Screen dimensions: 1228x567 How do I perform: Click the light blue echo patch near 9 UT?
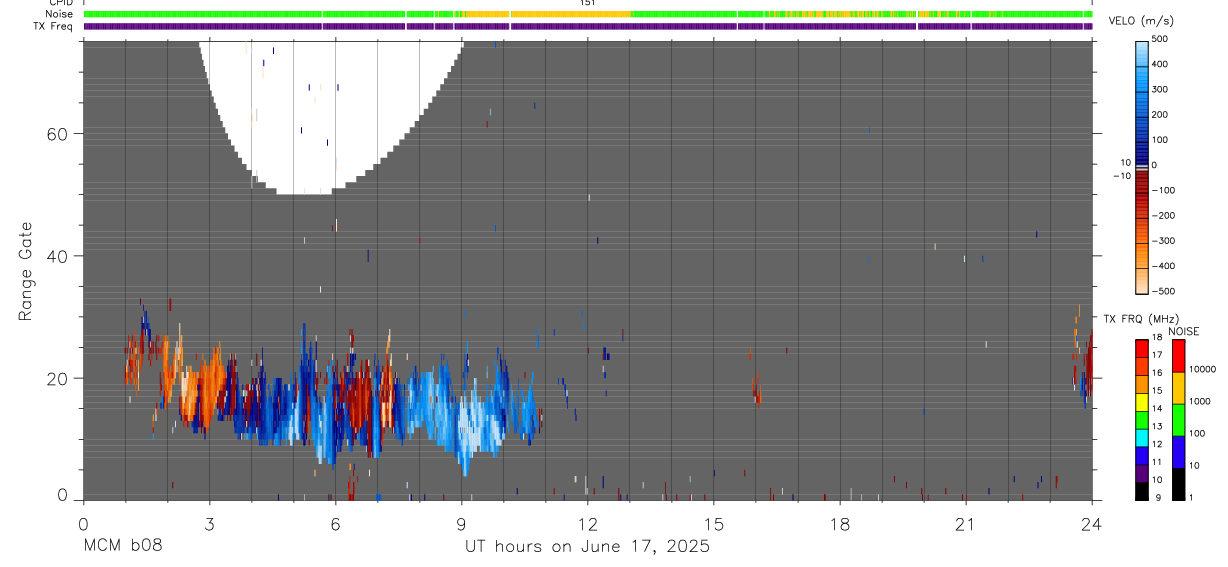coord(478,420)
